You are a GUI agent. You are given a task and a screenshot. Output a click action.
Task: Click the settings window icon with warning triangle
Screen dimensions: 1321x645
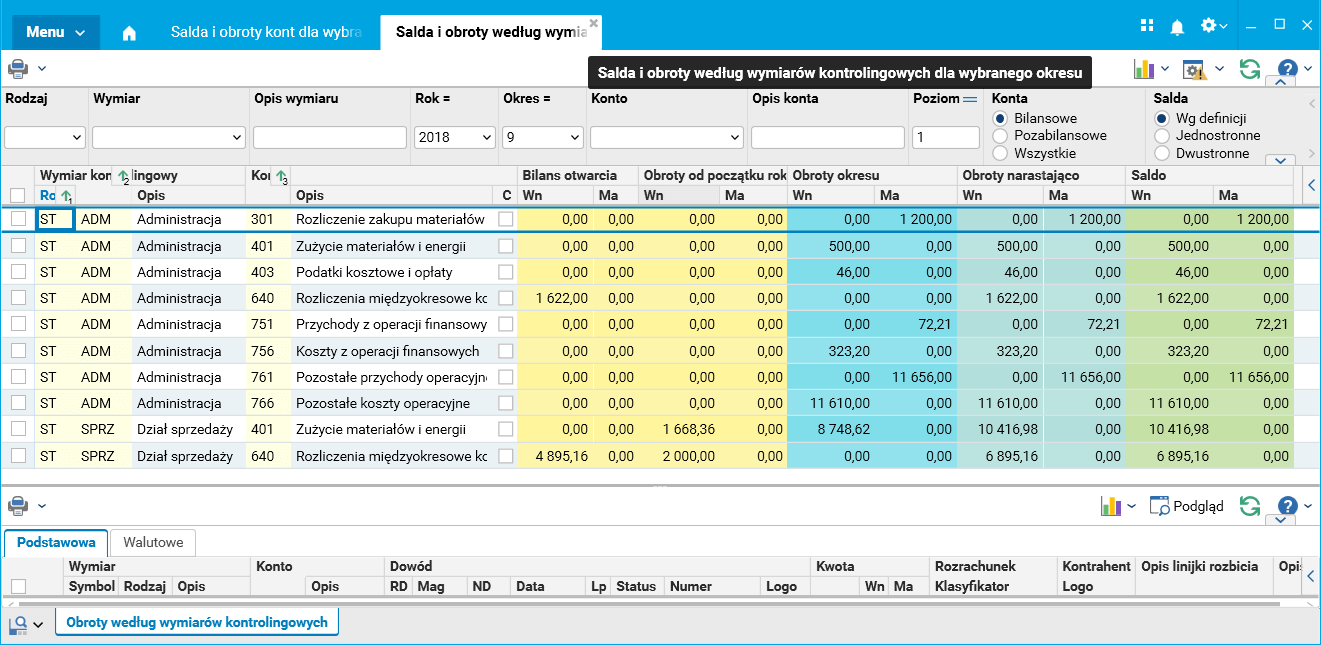(x=1194, y=69)
